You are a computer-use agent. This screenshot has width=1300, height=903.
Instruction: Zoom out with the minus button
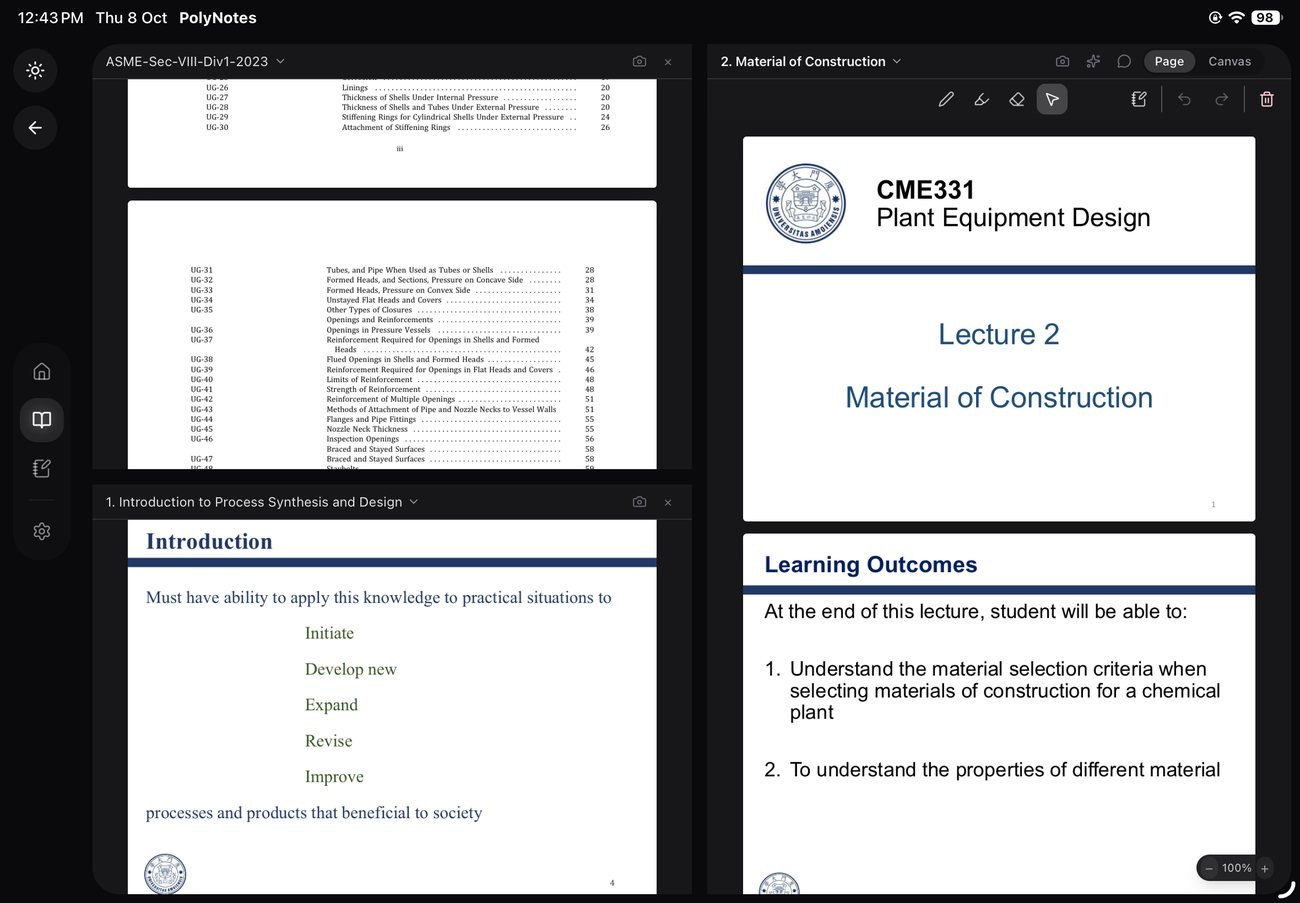pos(1209,868)
